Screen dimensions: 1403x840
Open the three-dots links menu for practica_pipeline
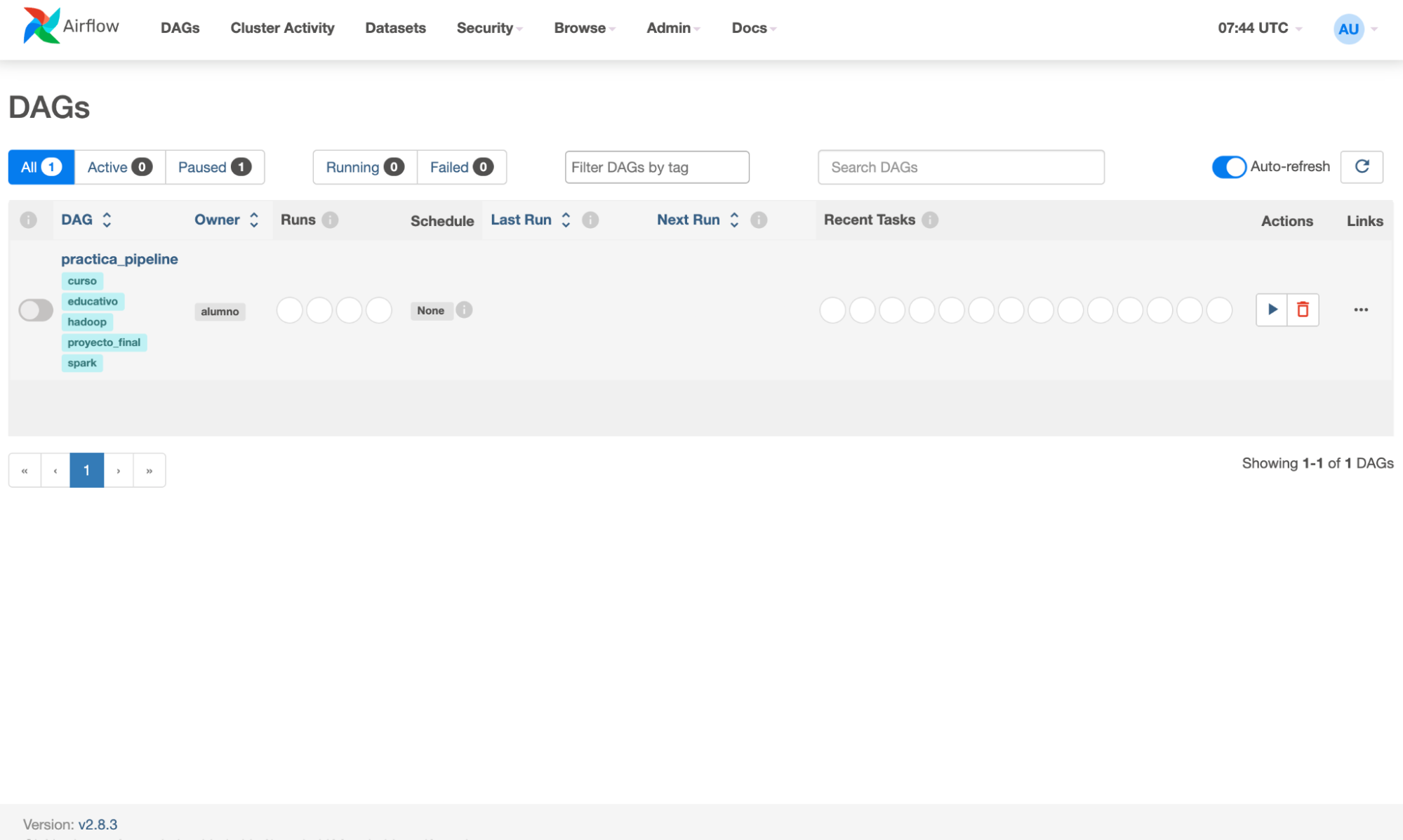point(1361,309)
